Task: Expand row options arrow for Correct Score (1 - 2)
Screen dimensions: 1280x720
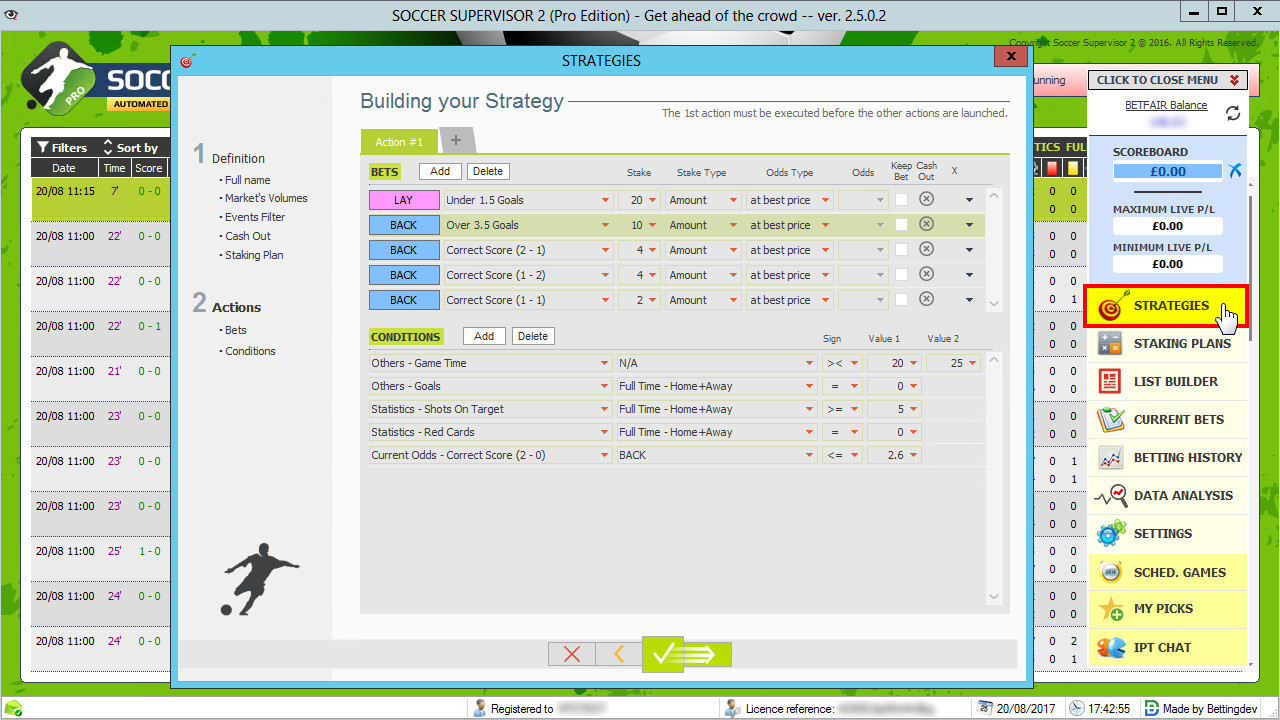Action: [x=968, y=275]
